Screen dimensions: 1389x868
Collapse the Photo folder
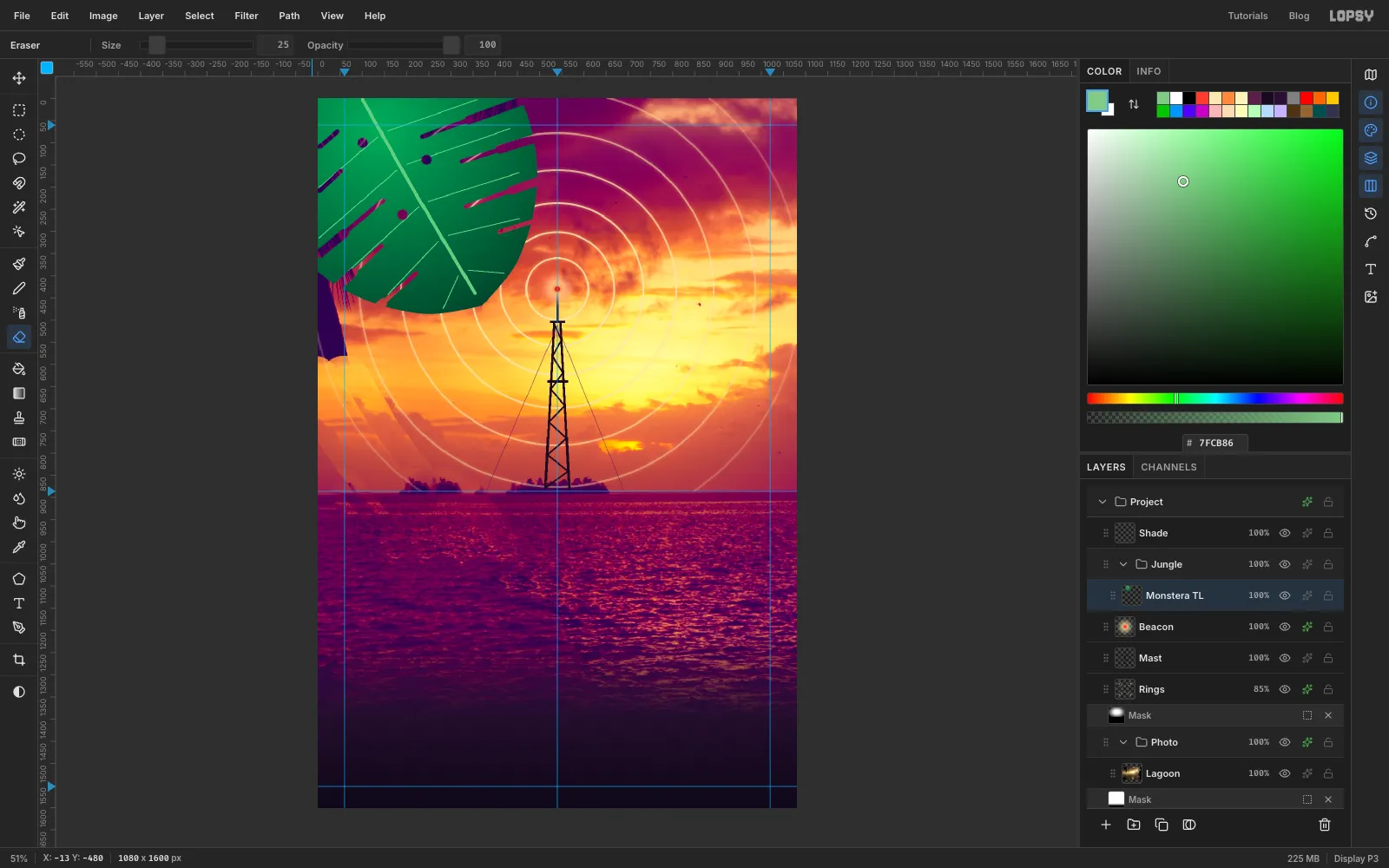coord(1123,742)
